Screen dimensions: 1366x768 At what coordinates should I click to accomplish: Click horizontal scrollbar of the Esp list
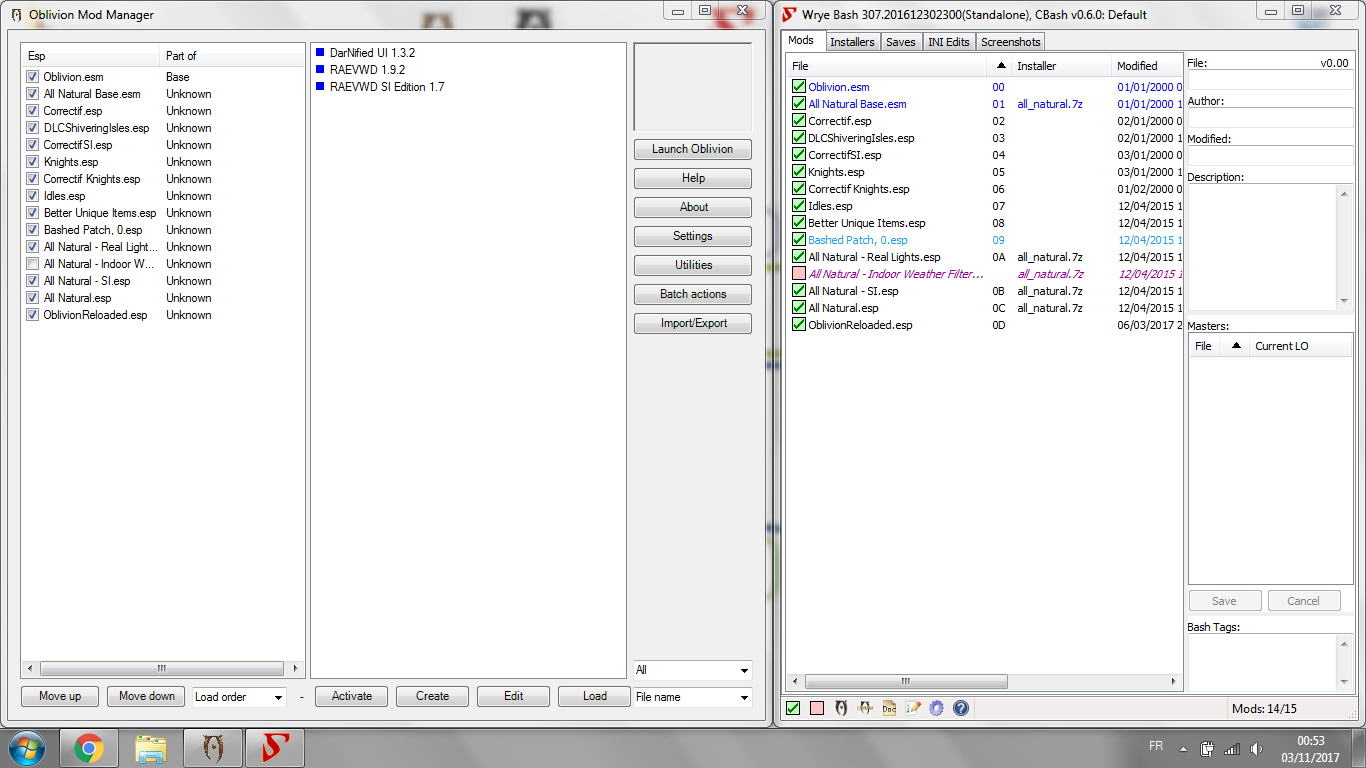tap(163, 668)
